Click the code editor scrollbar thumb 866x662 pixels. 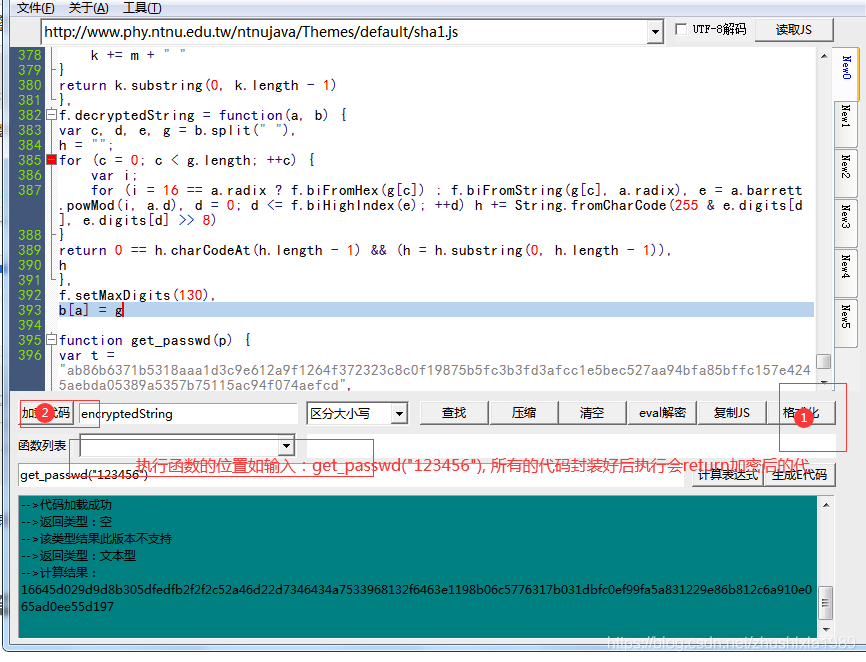coord(823,361)
